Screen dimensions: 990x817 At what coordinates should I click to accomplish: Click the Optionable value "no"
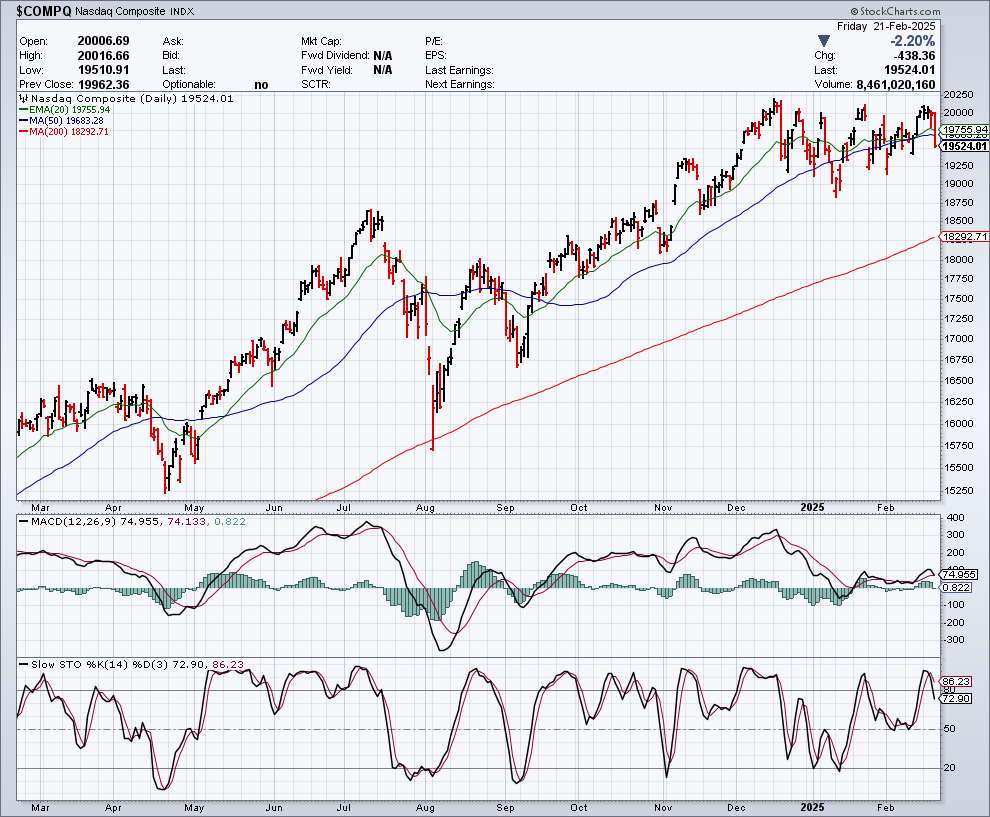tap(261, 85)
